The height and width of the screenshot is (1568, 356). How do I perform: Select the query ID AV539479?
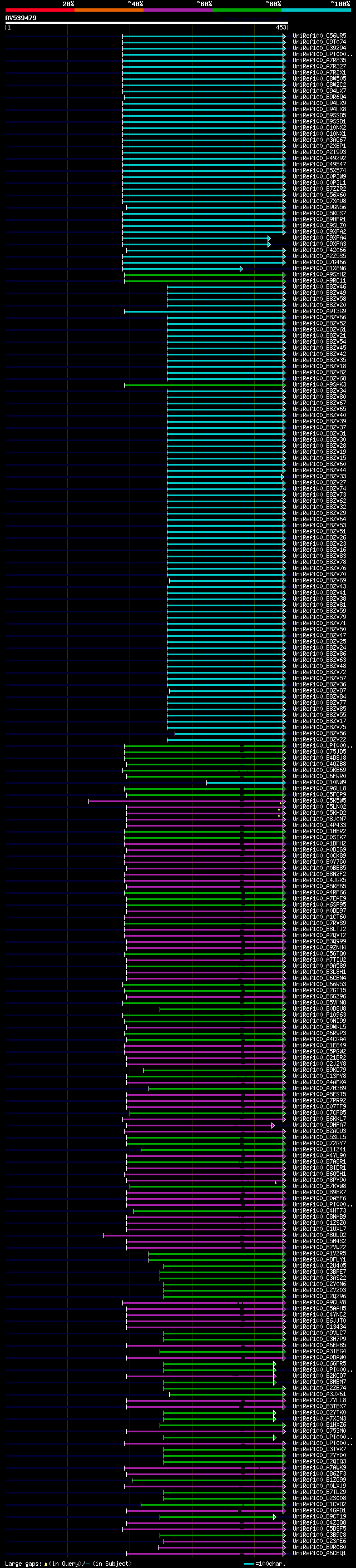(x=21, y=18)
